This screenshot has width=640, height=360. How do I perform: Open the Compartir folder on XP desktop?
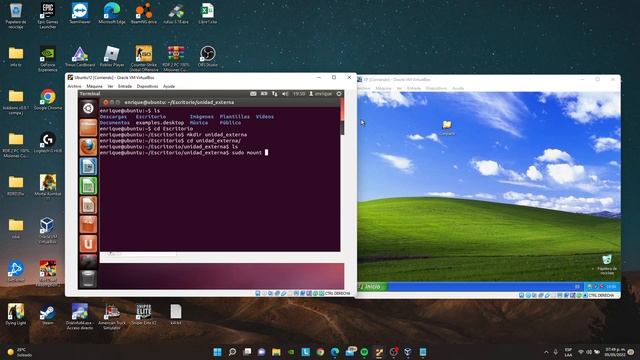point(447,127)
